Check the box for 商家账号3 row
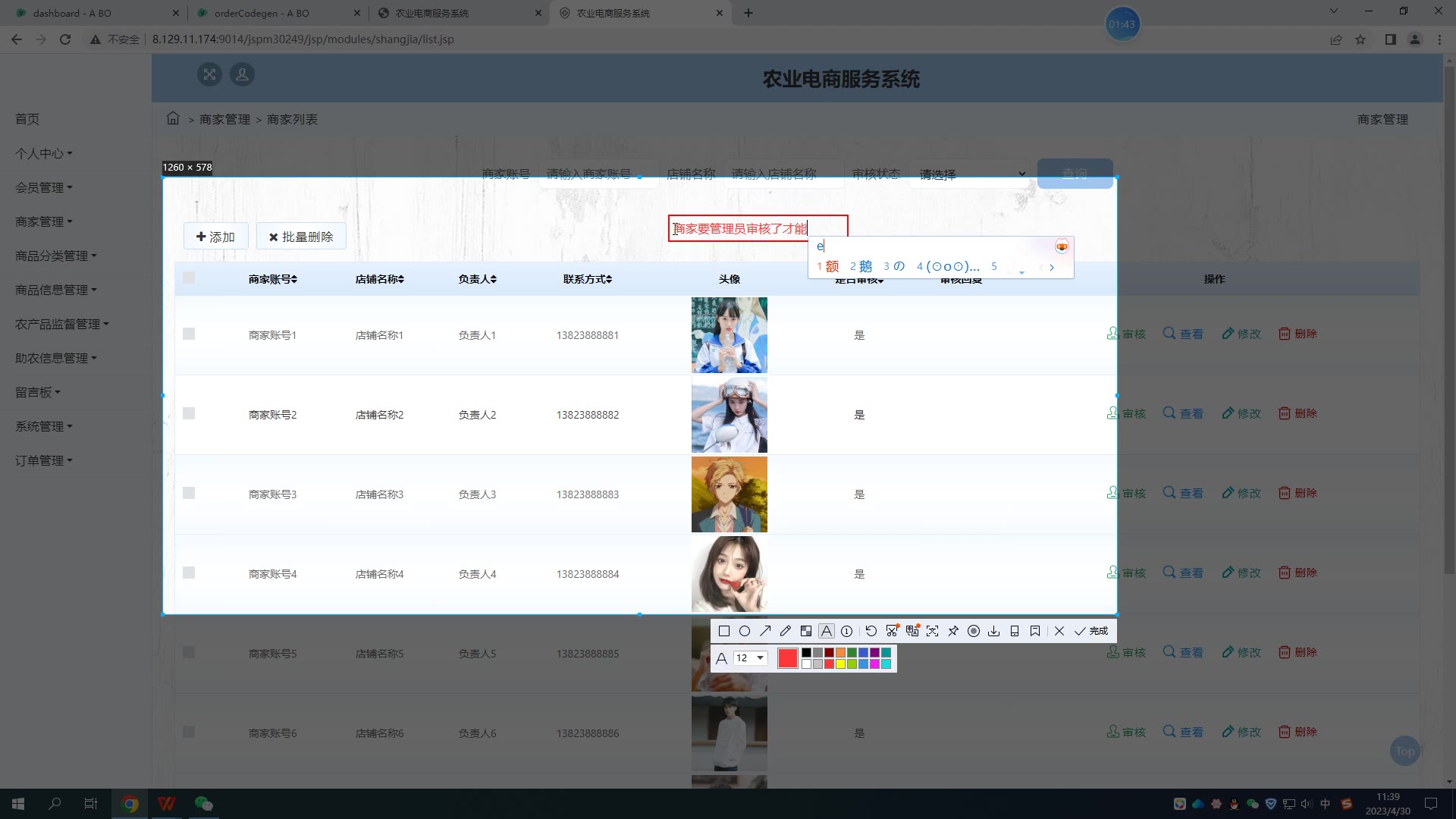The image size is (1456, 819). coord(189,494)
